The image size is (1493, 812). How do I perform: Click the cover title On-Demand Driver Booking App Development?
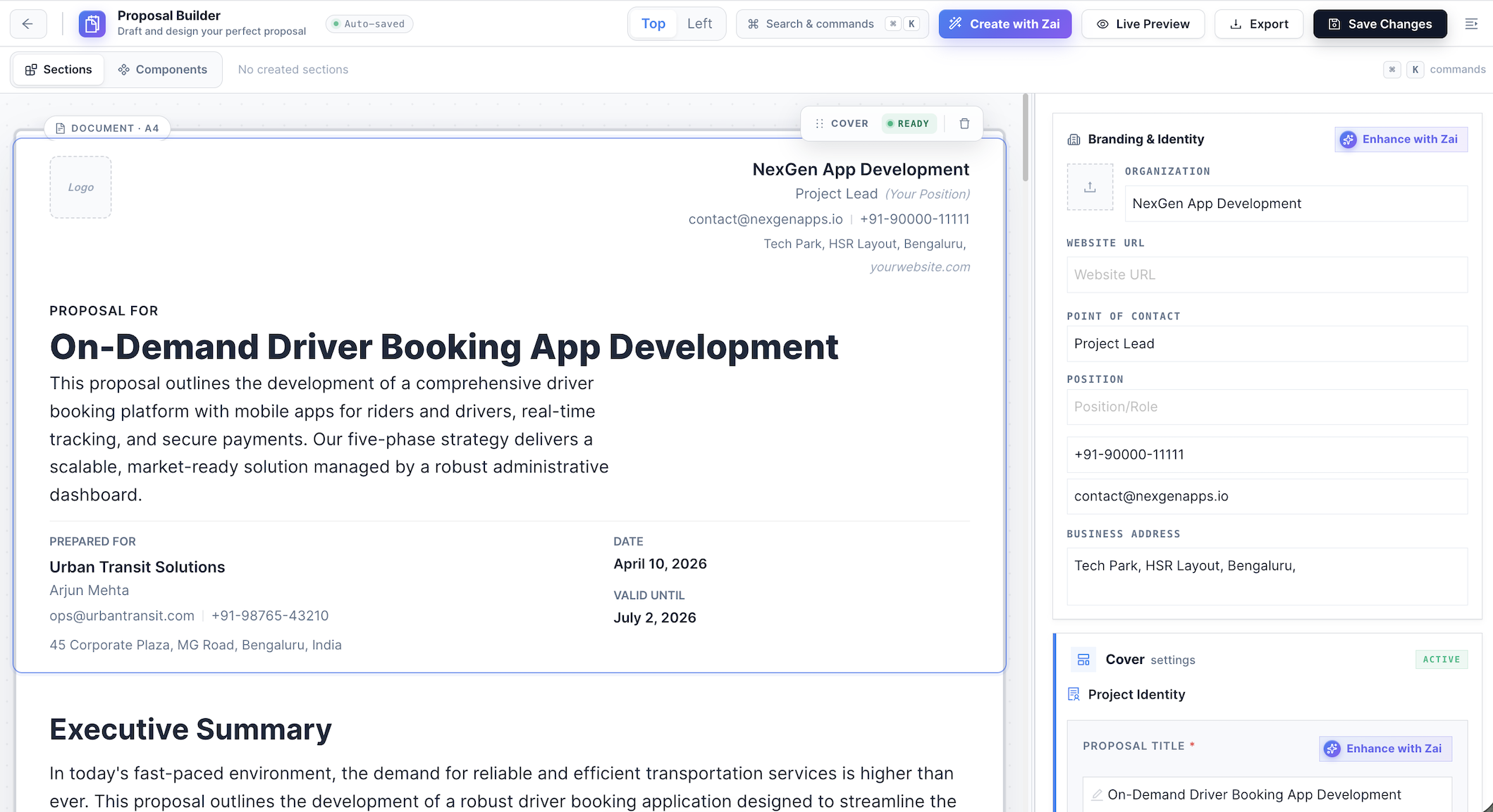pos(443,347)
